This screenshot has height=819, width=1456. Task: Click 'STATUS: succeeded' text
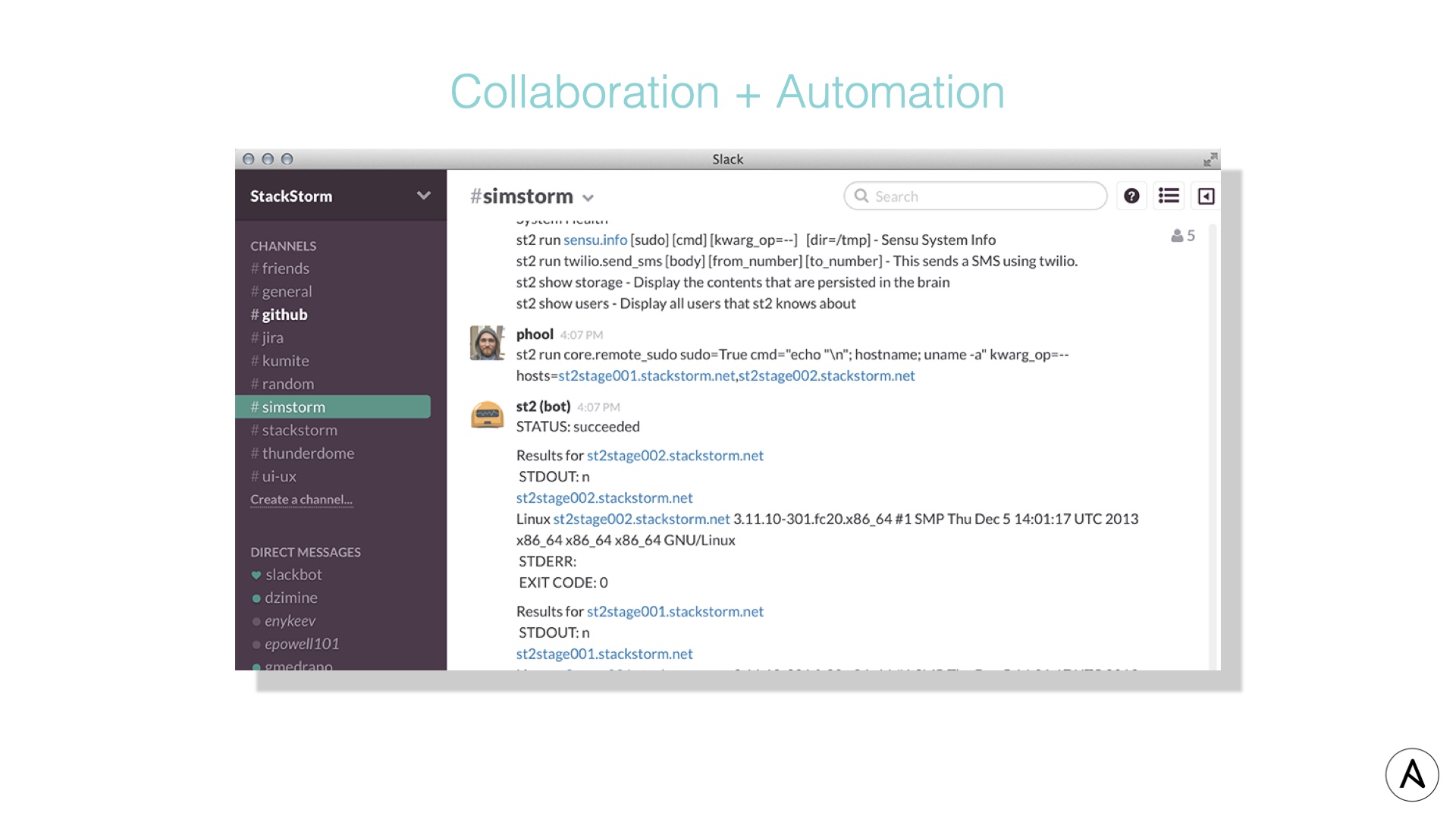point(578,427)
